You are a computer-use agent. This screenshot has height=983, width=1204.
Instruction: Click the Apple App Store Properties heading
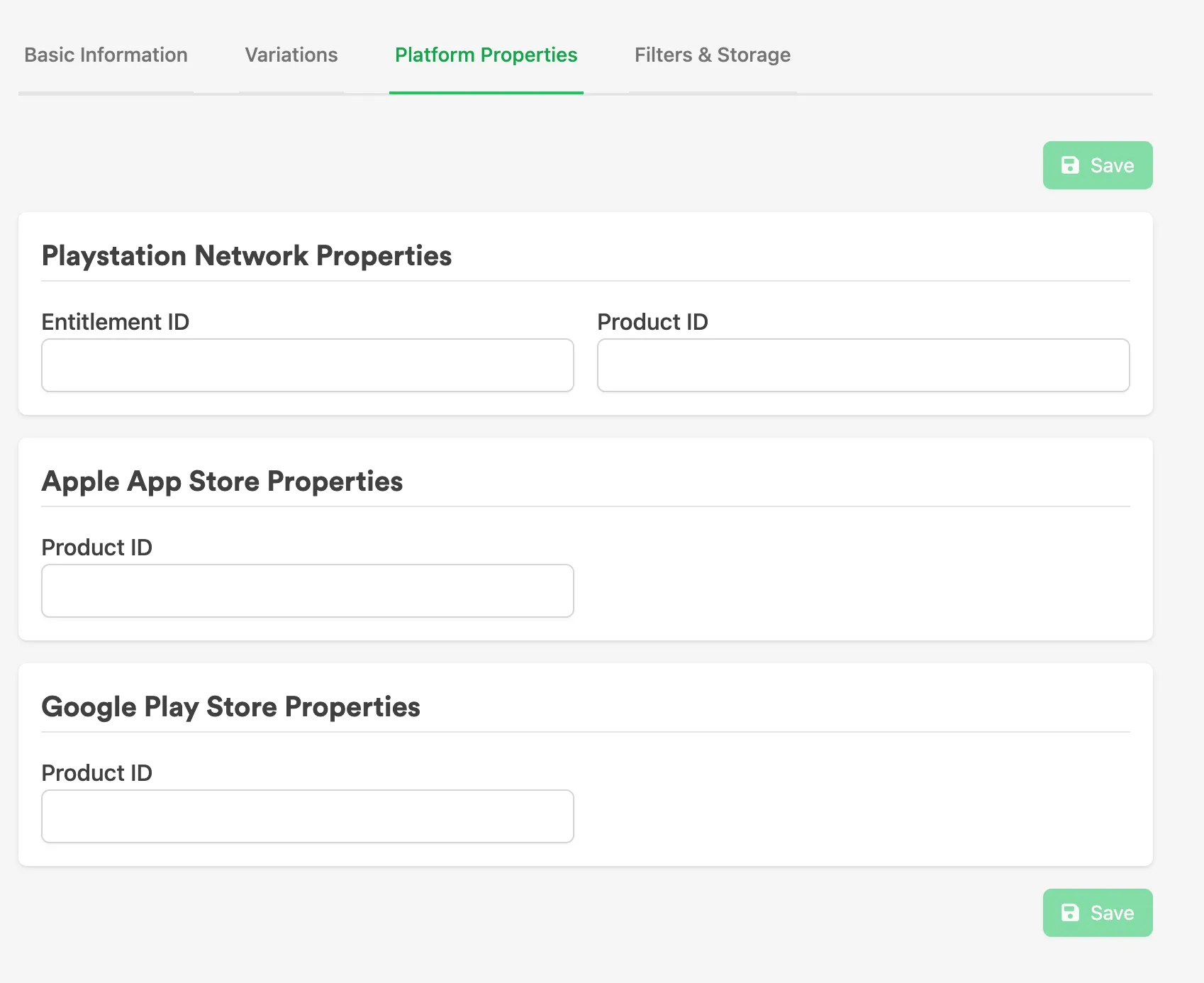pos(222,482)
